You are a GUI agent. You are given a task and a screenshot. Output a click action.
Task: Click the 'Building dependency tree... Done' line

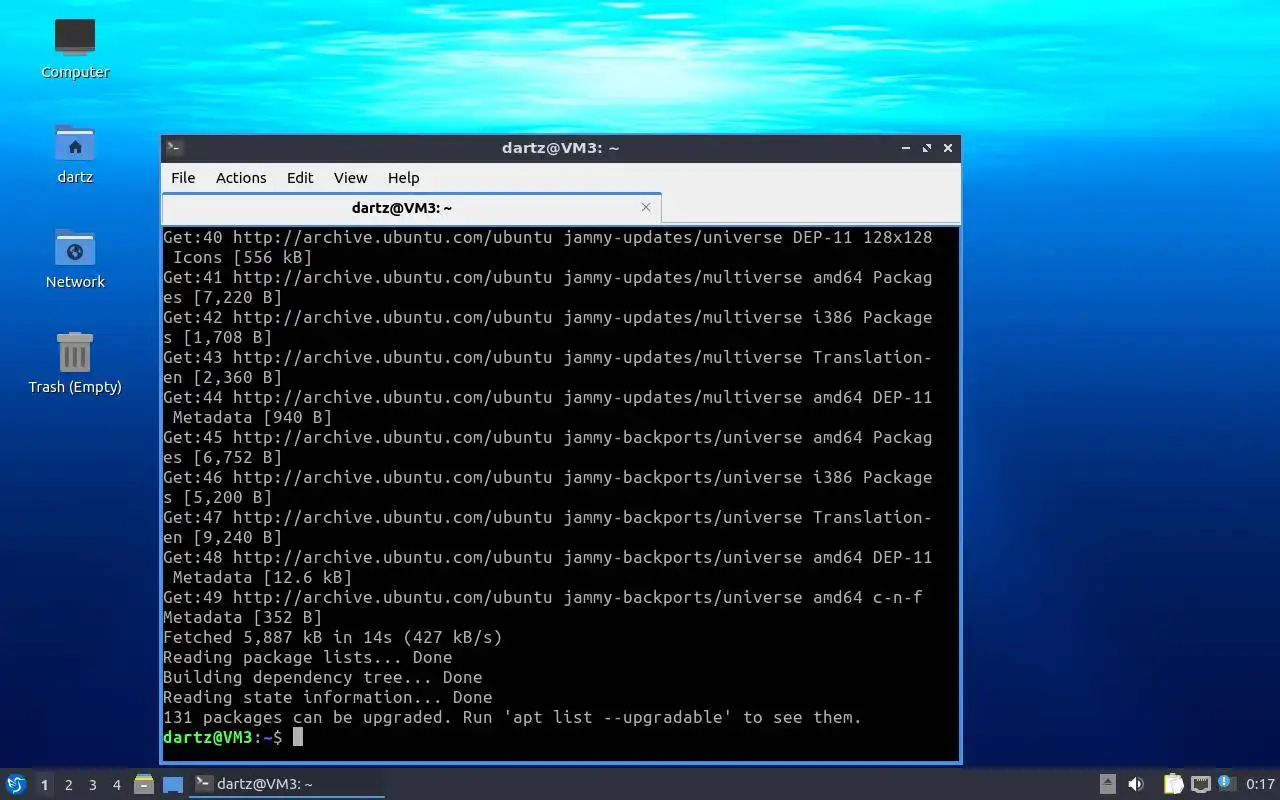click(323, 677)
